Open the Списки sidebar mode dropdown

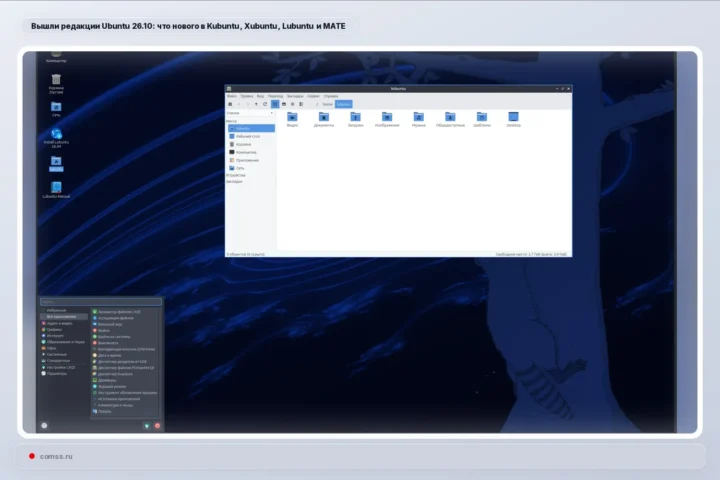[250, 113]
